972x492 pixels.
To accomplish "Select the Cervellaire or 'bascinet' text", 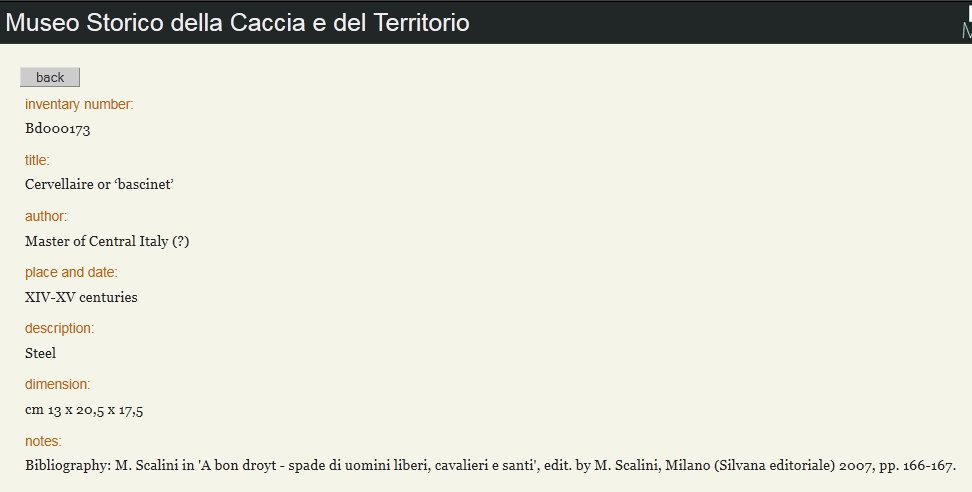I will tap(99, 185).
